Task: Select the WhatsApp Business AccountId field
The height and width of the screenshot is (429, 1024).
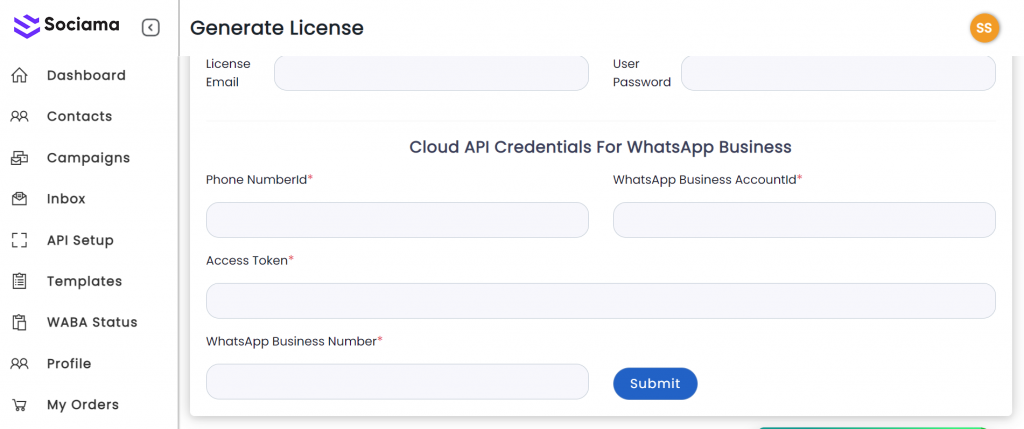Action: pyautogui.click(x=804, y=220)
